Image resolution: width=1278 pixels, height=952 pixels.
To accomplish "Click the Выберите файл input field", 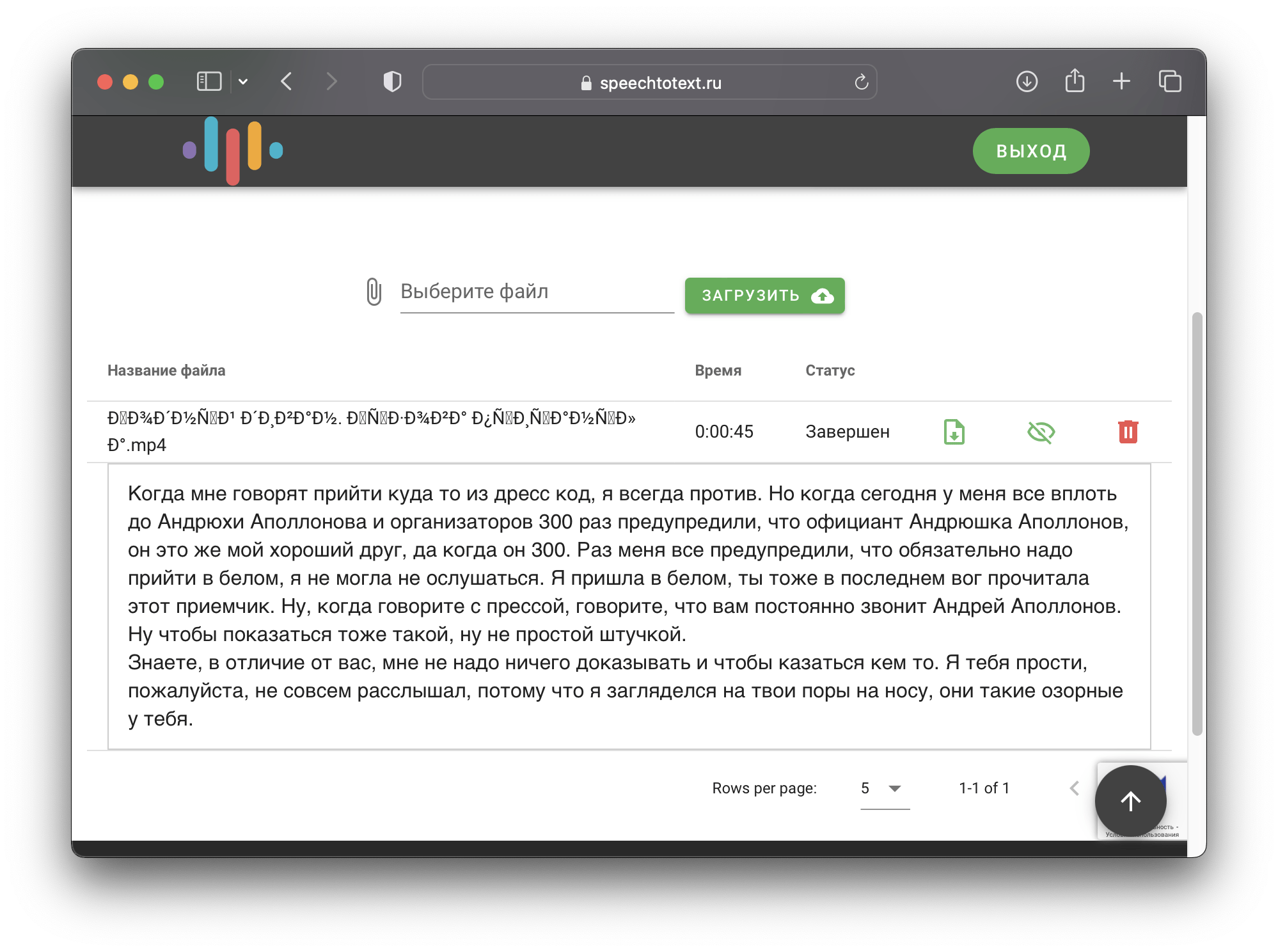I will click(537, 293).
